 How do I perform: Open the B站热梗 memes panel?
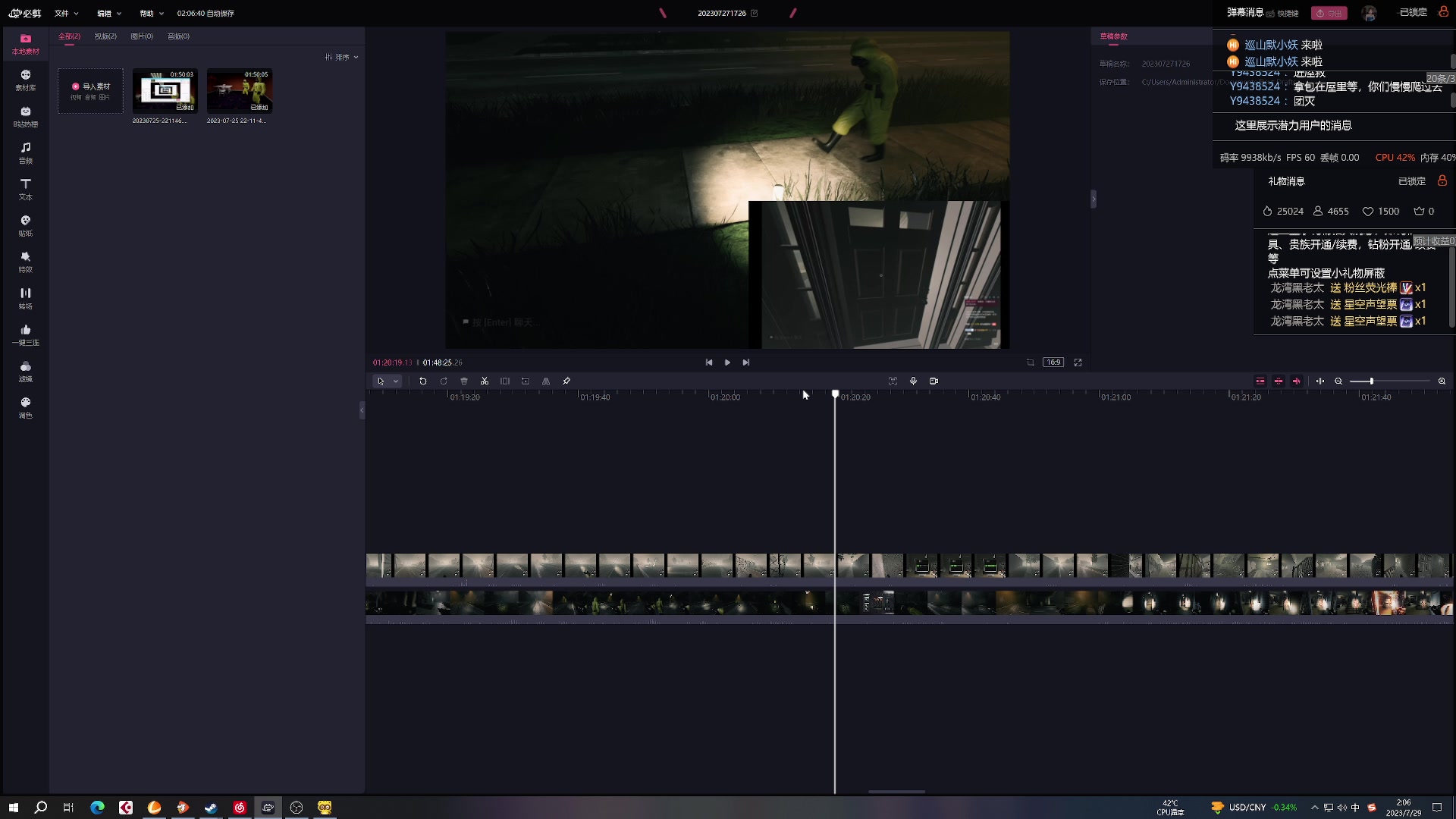(x=25, y=117)
